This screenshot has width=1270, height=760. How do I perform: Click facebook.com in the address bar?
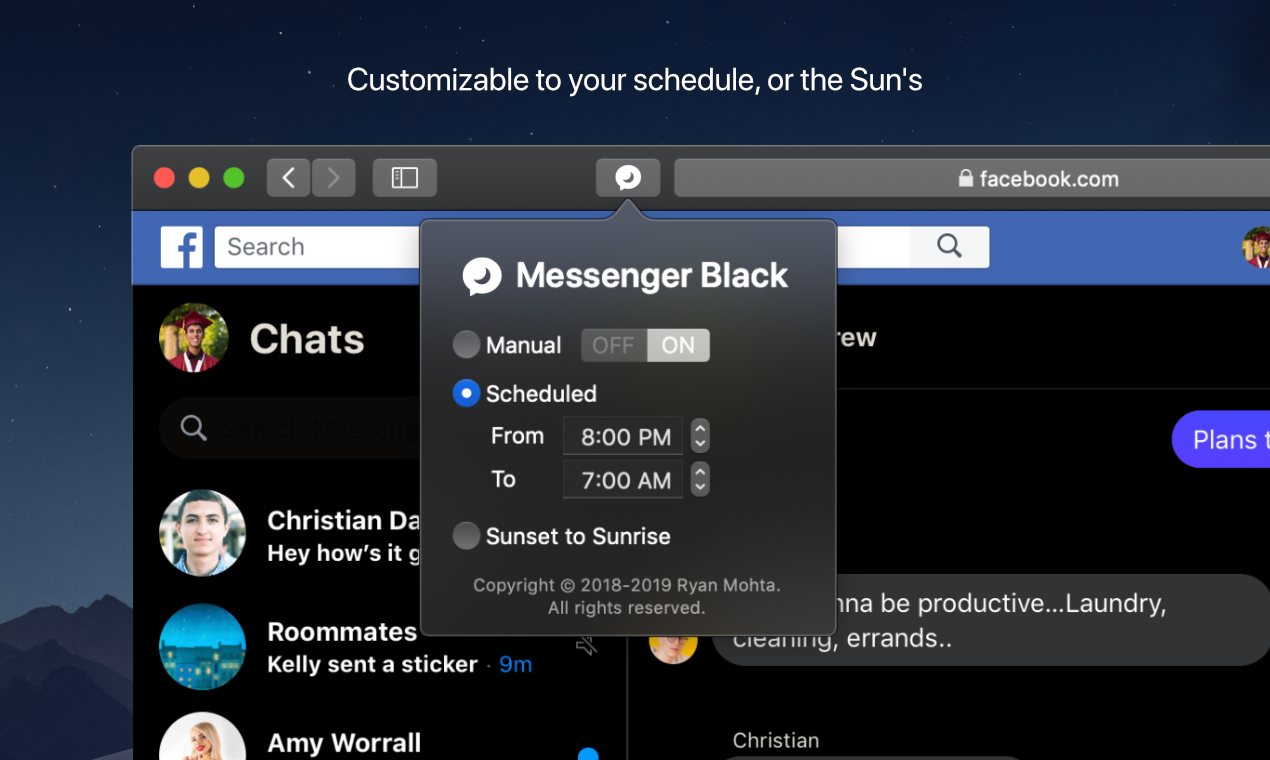coord(1048,179)
